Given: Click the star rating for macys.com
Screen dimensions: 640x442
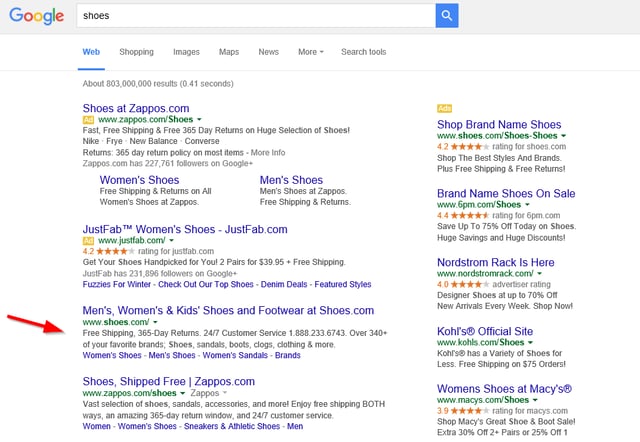Looking at the screenshot, I should [x=469, y=411].
